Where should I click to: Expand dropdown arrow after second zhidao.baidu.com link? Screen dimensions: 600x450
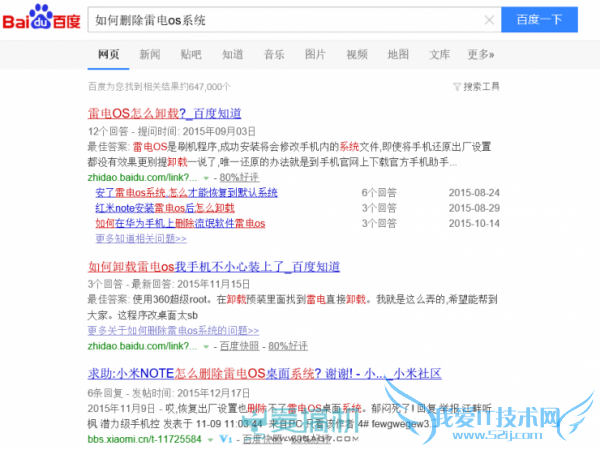pos(206,347)
